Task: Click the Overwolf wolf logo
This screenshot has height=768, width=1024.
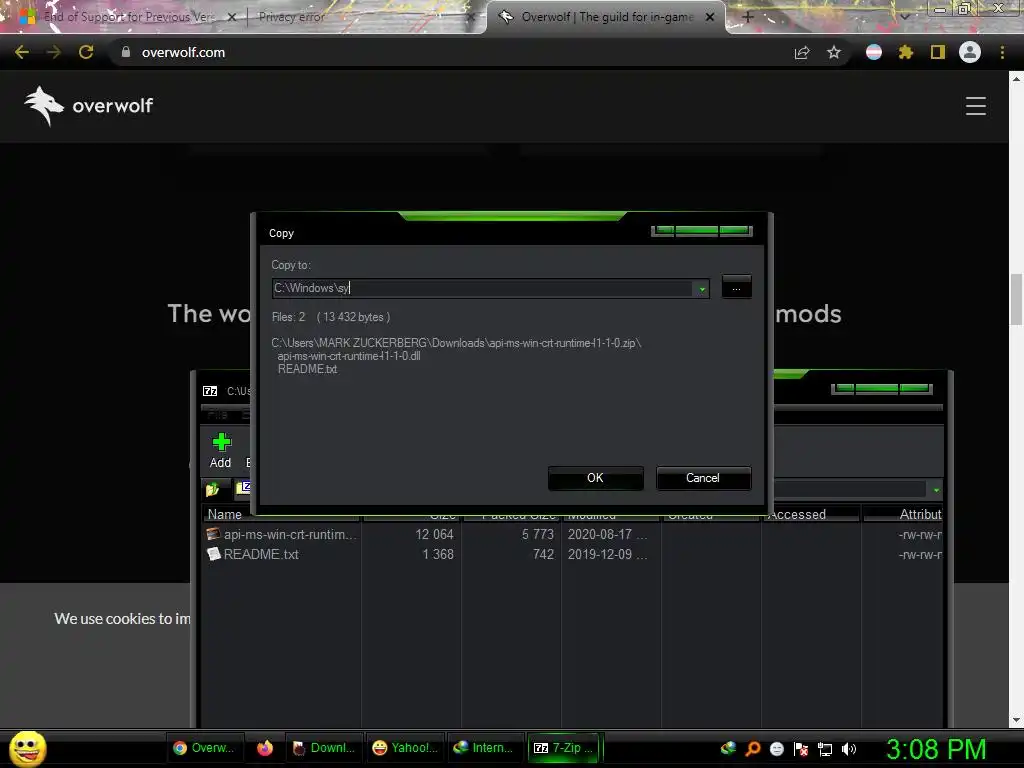Action: tap(44, 106)
